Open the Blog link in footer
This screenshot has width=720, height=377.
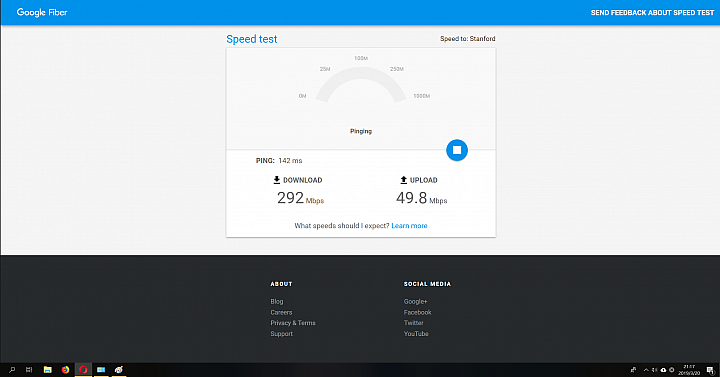(277, 301)
